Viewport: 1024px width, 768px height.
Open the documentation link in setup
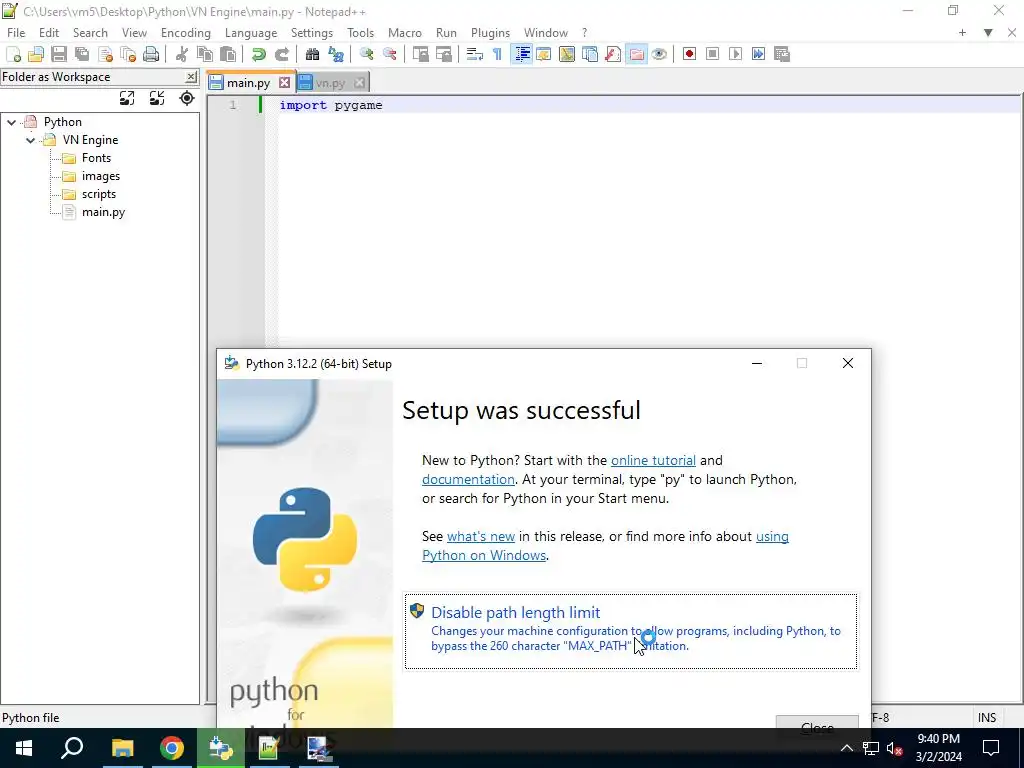(468, 479)
